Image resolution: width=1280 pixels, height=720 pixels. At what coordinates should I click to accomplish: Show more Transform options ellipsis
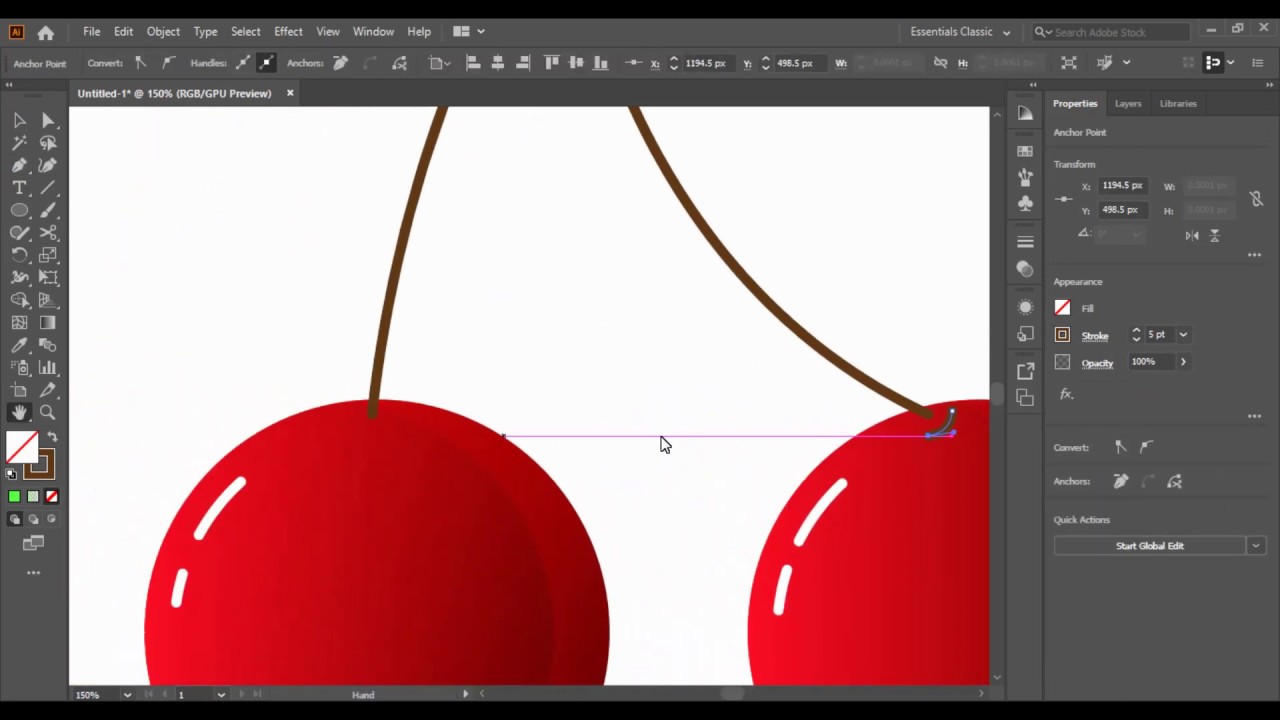click(1254, 255)
